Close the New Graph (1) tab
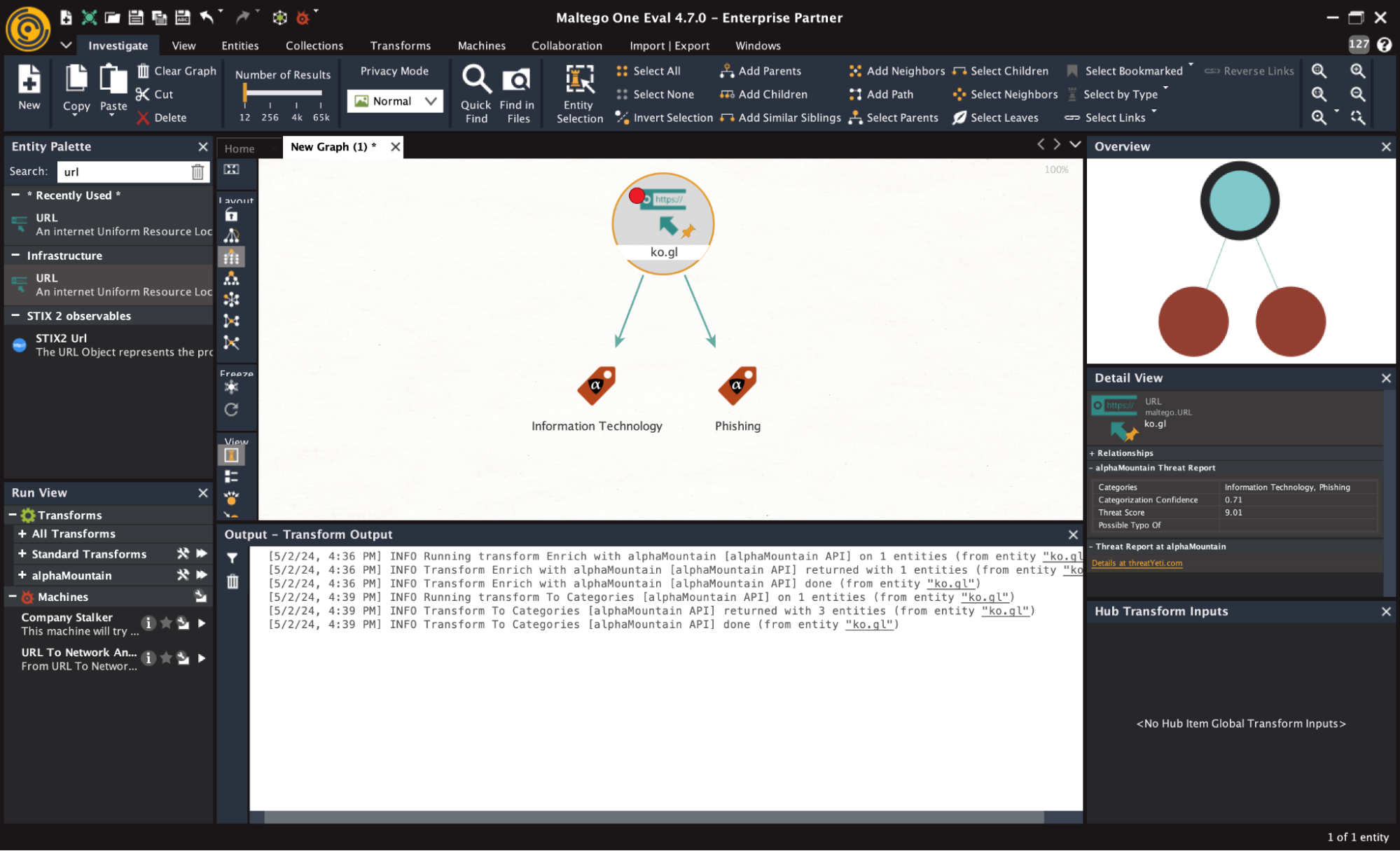 [x=396, y=147]
